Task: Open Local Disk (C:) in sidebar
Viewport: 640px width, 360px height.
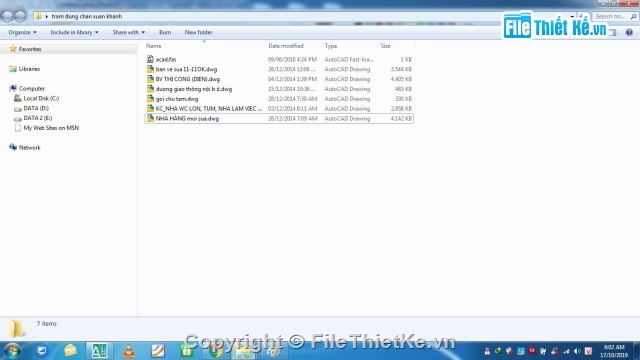Action: point(41,98)
